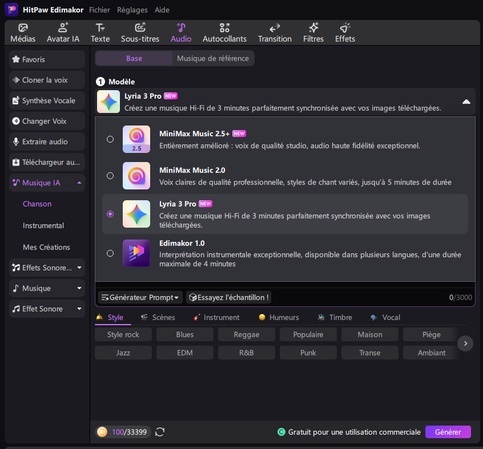This screenshot has height=449, width=483.
Task: Select the Texte tool
Action: coord(100,33)
